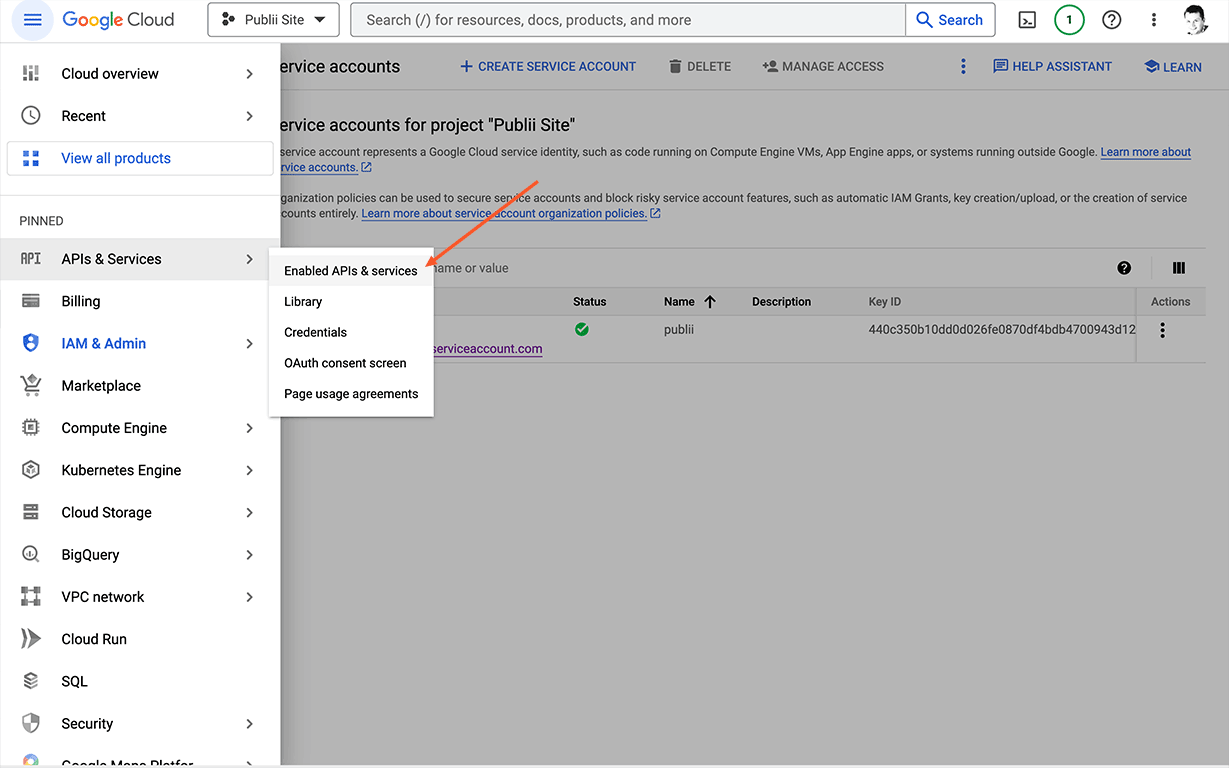This screenshot has width=1229, height=768.
Task: Open the help question mark icon
Action: point(1111,20)
